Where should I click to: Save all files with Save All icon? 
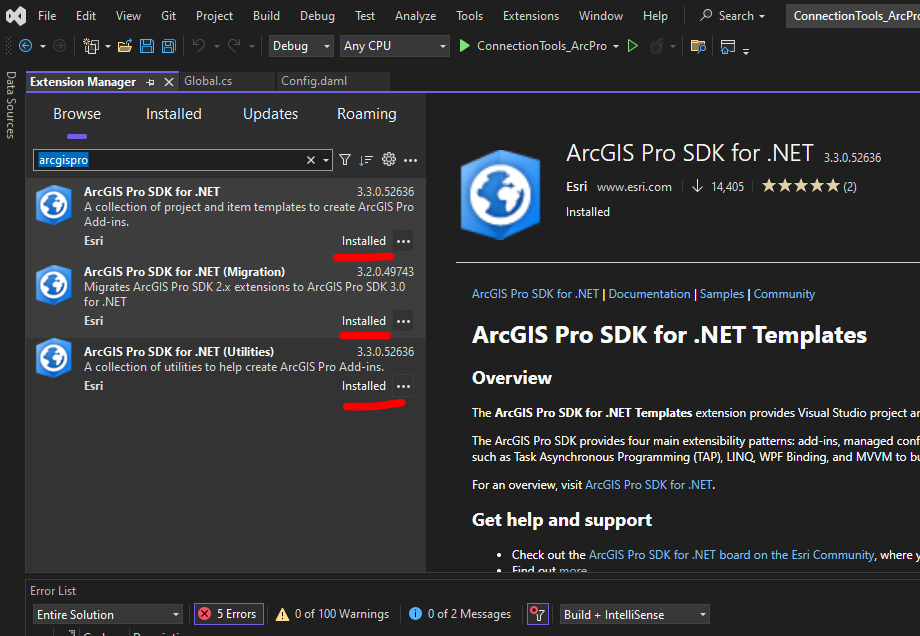point(167,46)
